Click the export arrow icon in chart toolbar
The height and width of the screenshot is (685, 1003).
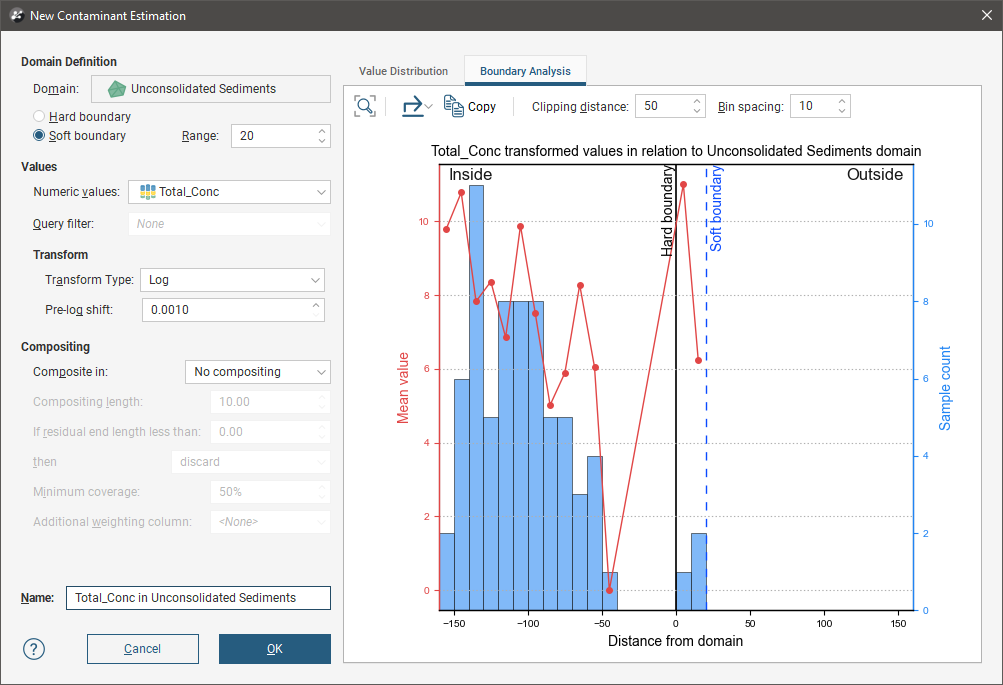(412, 106)
